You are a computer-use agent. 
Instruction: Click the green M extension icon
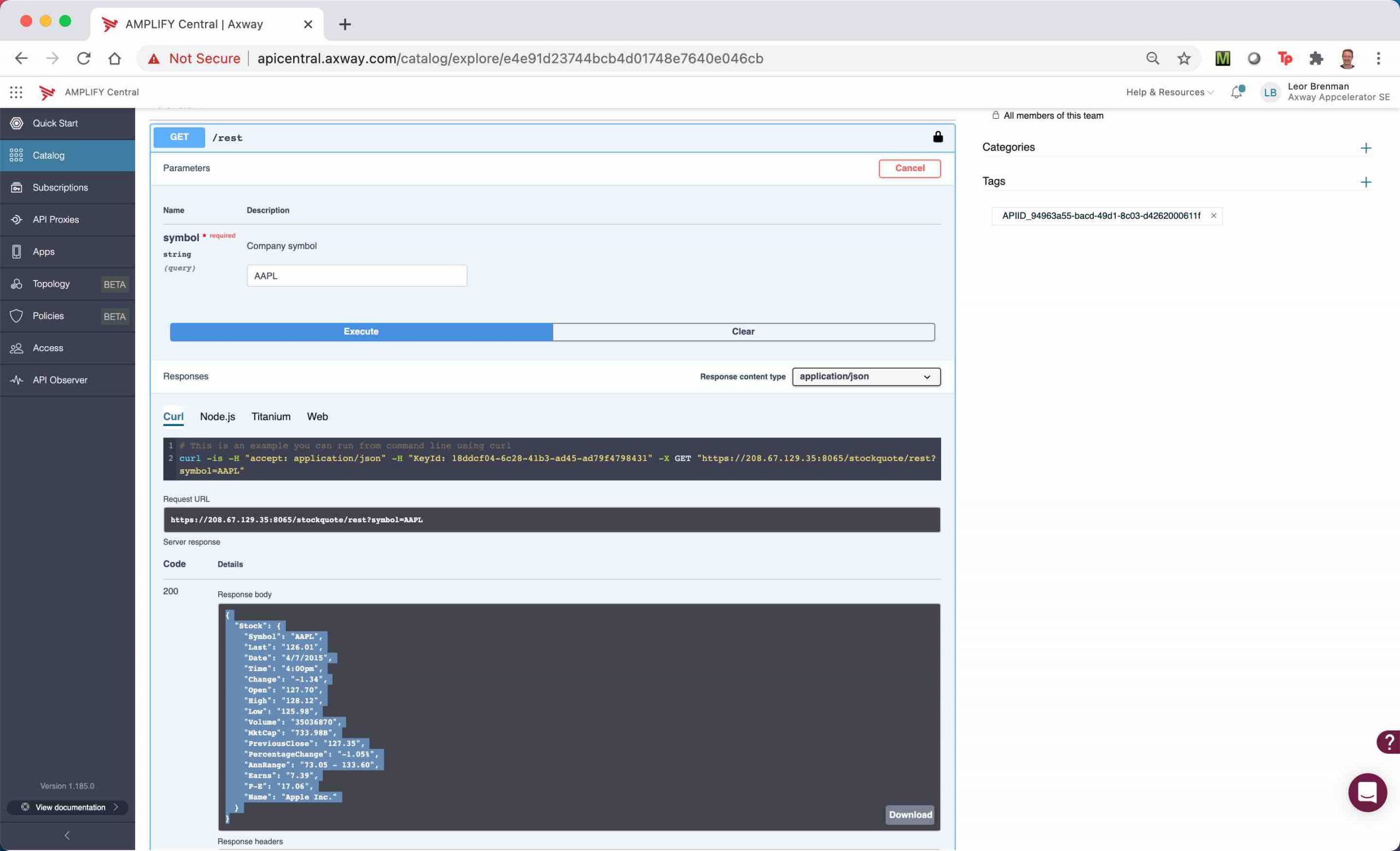(1222, 58)
